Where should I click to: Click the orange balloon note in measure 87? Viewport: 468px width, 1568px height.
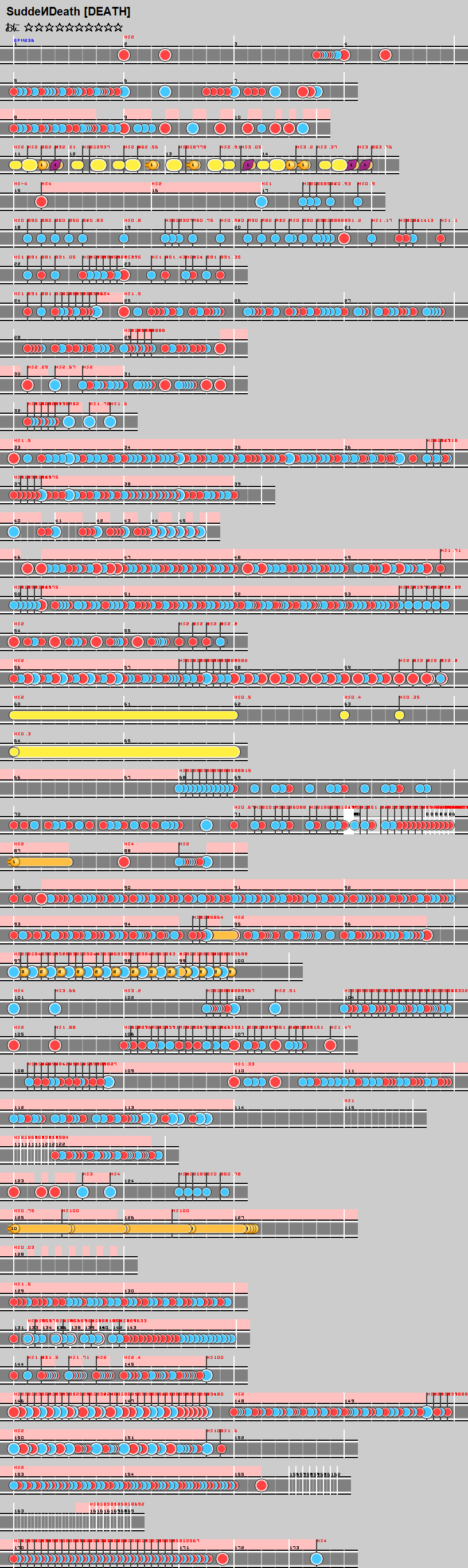click(40, 862)
